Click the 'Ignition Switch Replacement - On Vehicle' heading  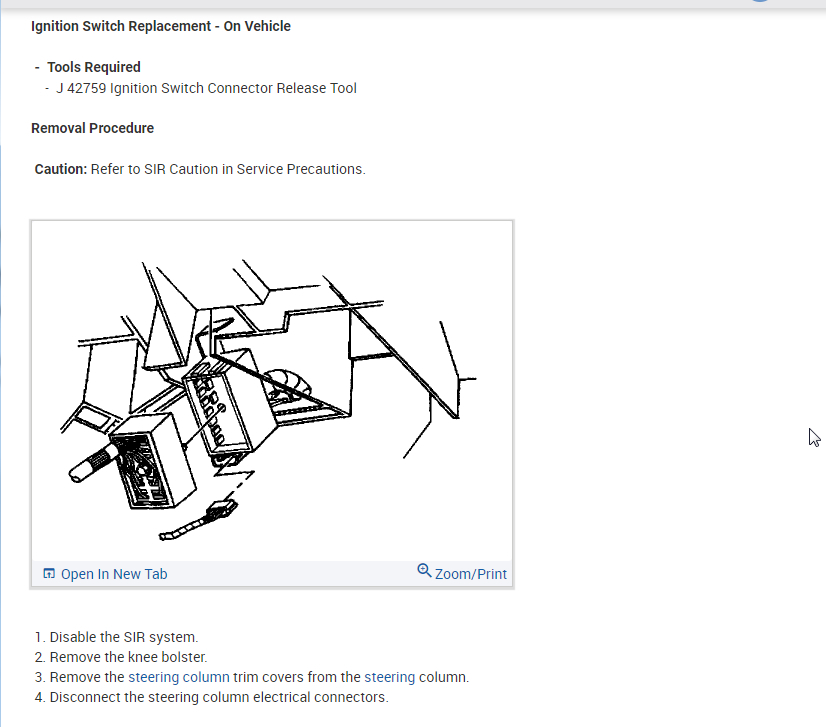pyautogui.click(x=161, y=26)
